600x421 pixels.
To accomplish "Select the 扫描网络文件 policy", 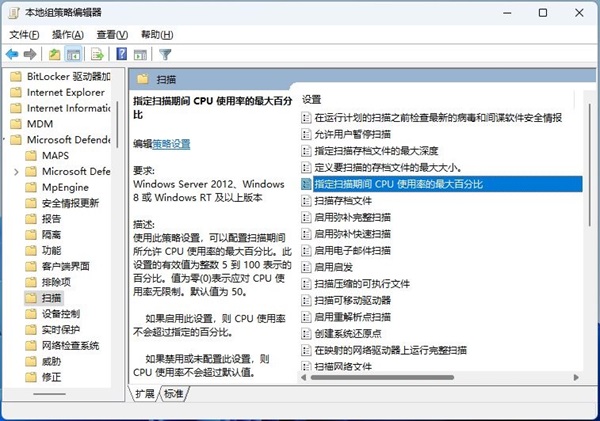I will tap(336, 366).
